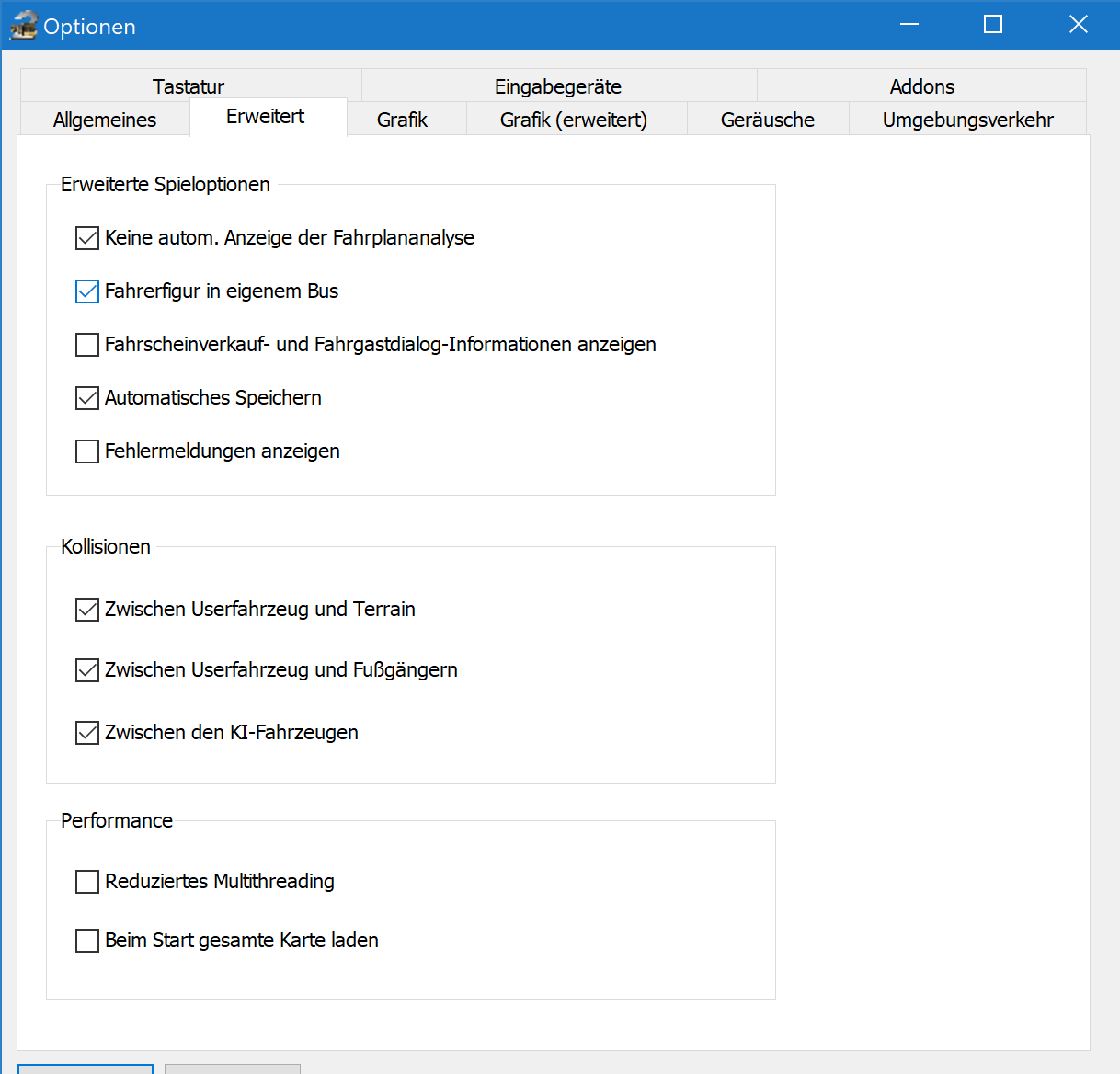
Task: Switch to the Tastatur tab
Action: tap(189, 86)
